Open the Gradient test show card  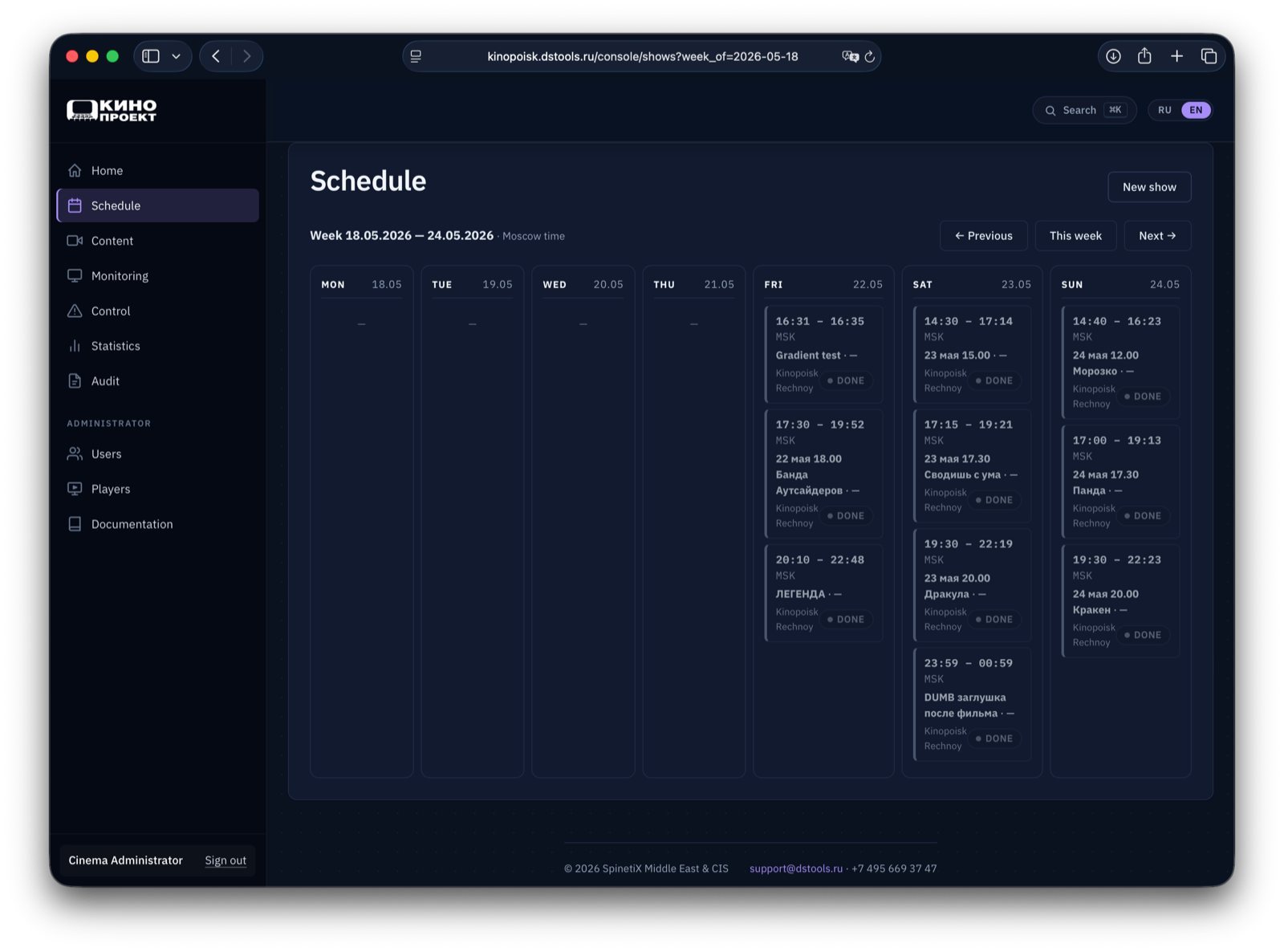coord(823,354)
